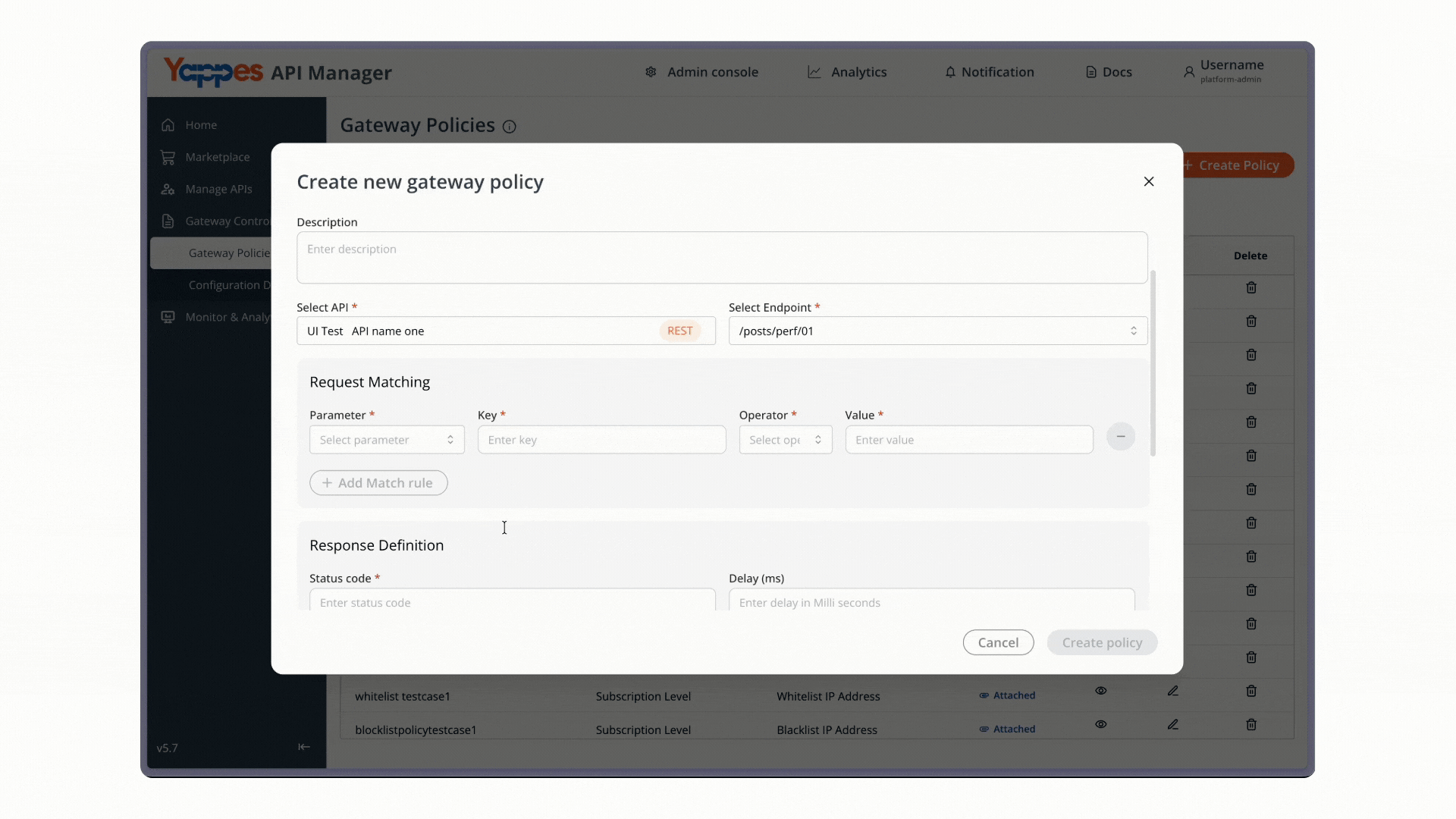Screen dimensions: 1456x819
Task: Click the Delay (ms) input field
Action: [931, 601]
